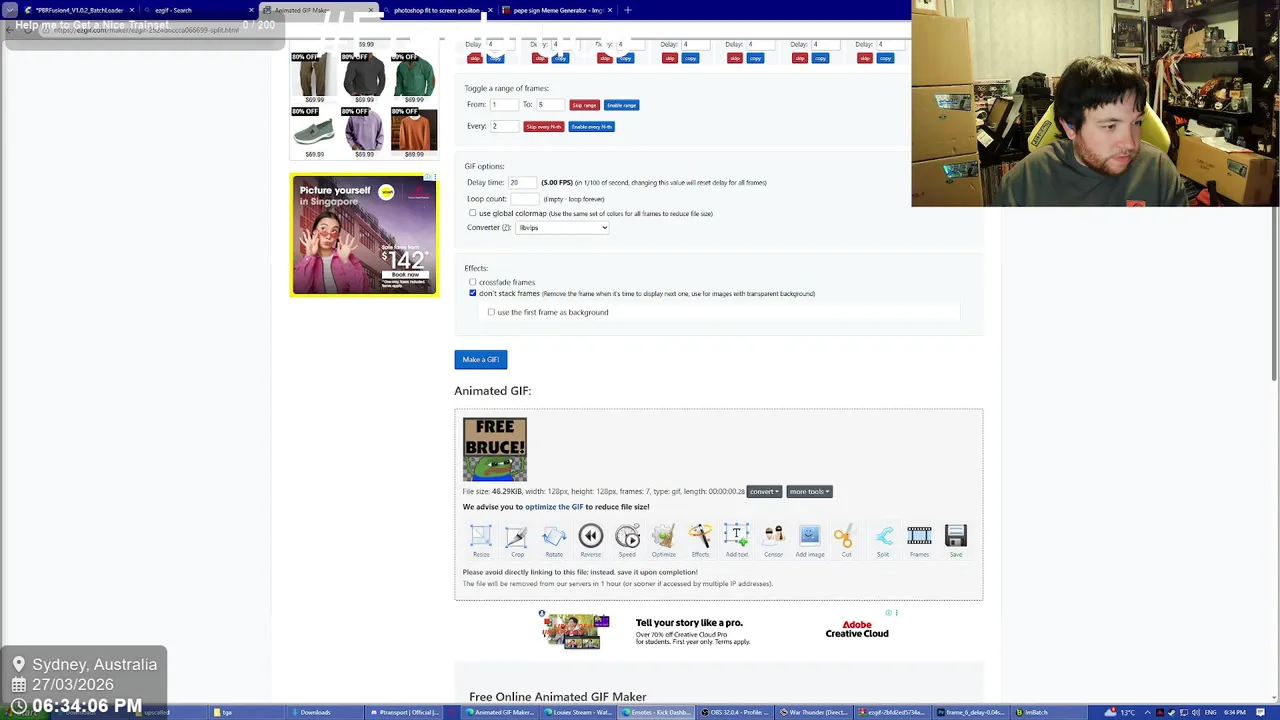Image resolution: width=1280 pixels, height=720 pixels.
Task: Click the Loop count input field
Action: point(524,199)
